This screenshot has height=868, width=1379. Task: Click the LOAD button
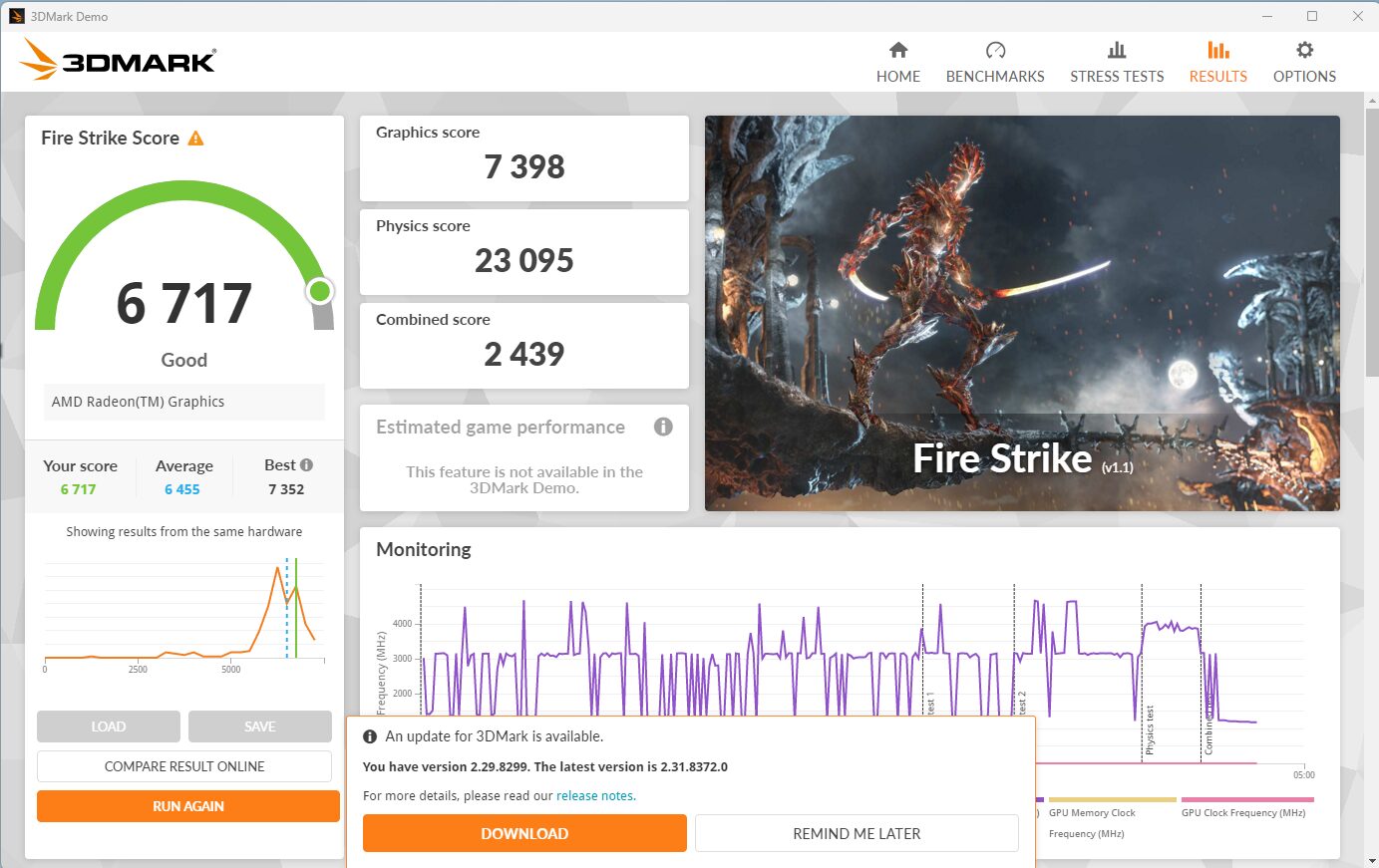click(x=109, y=726)
